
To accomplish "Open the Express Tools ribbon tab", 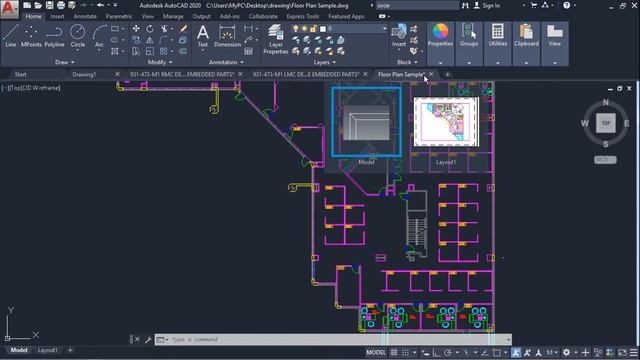I will click(302, 16).
